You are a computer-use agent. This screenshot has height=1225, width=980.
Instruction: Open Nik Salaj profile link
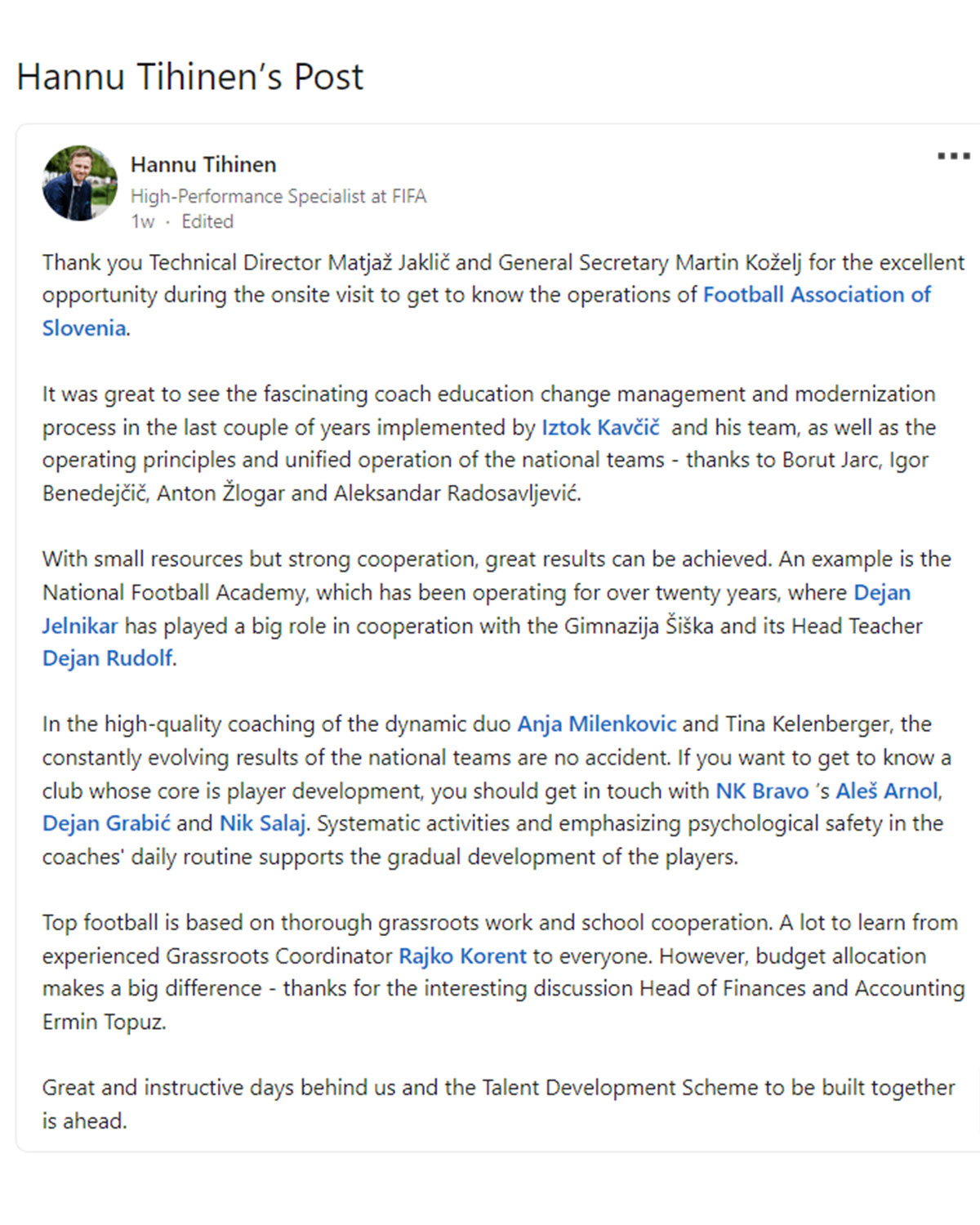pos(262,823)
